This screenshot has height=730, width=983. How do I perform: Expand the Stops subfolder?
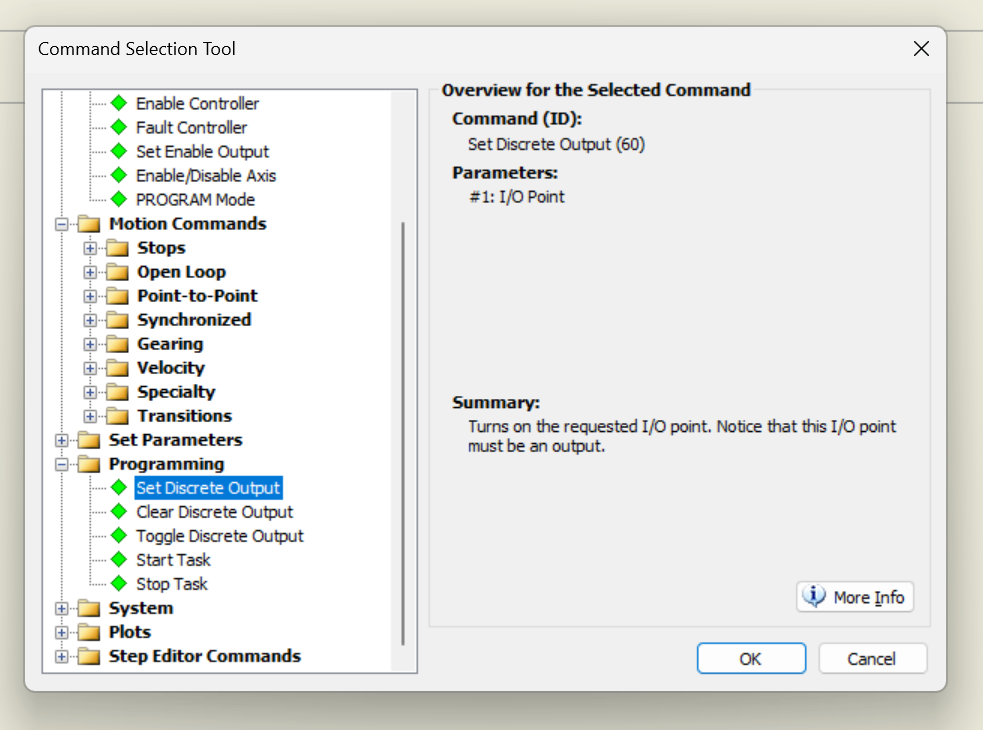click(x=90, y=248)
